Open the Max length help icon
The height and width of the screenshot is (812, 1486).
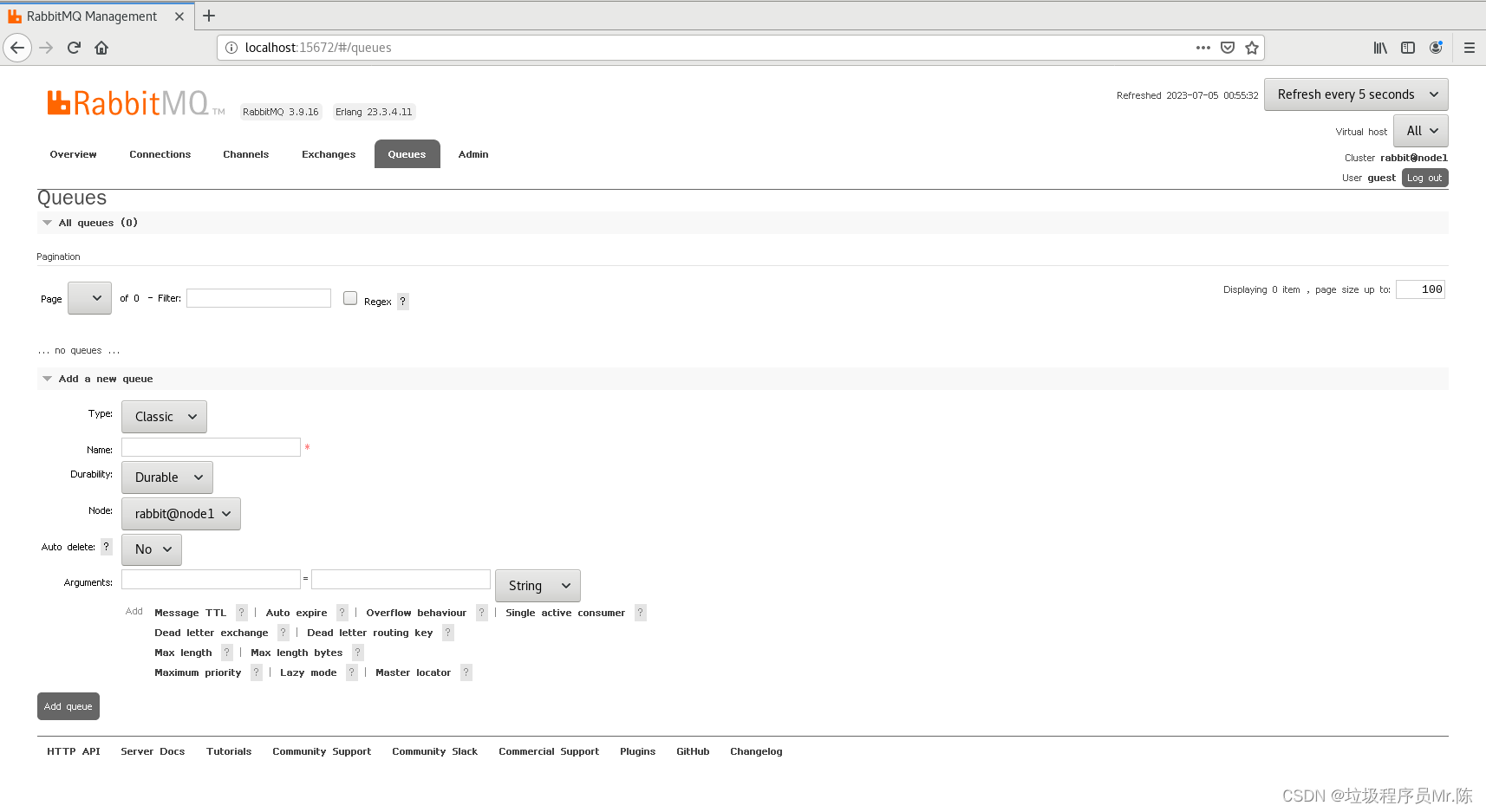tap(226, 653)
